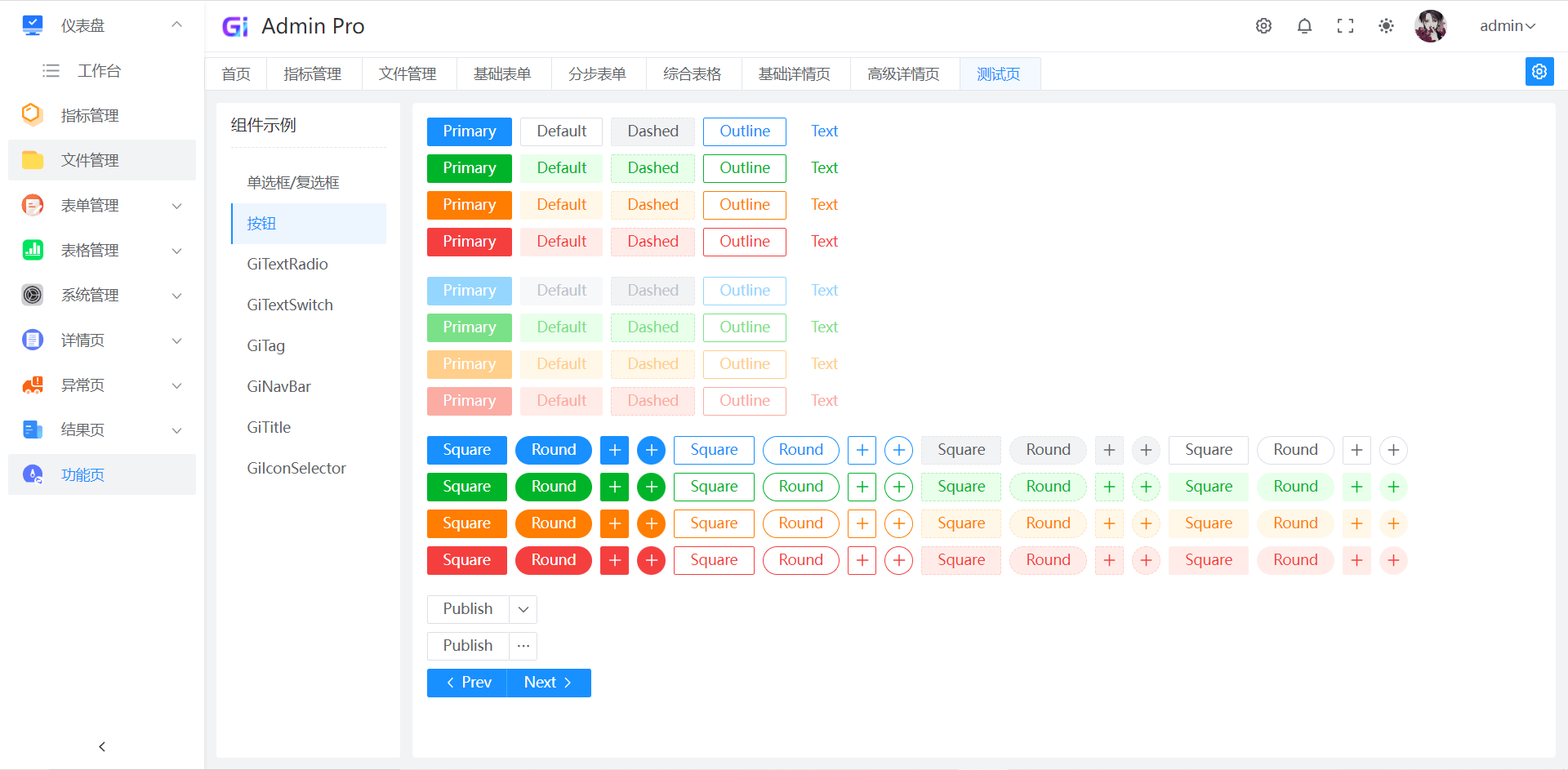Open the tab settings gear beside 测试页
This screenshot has width=1568, height=770.
coord(1539,72)
